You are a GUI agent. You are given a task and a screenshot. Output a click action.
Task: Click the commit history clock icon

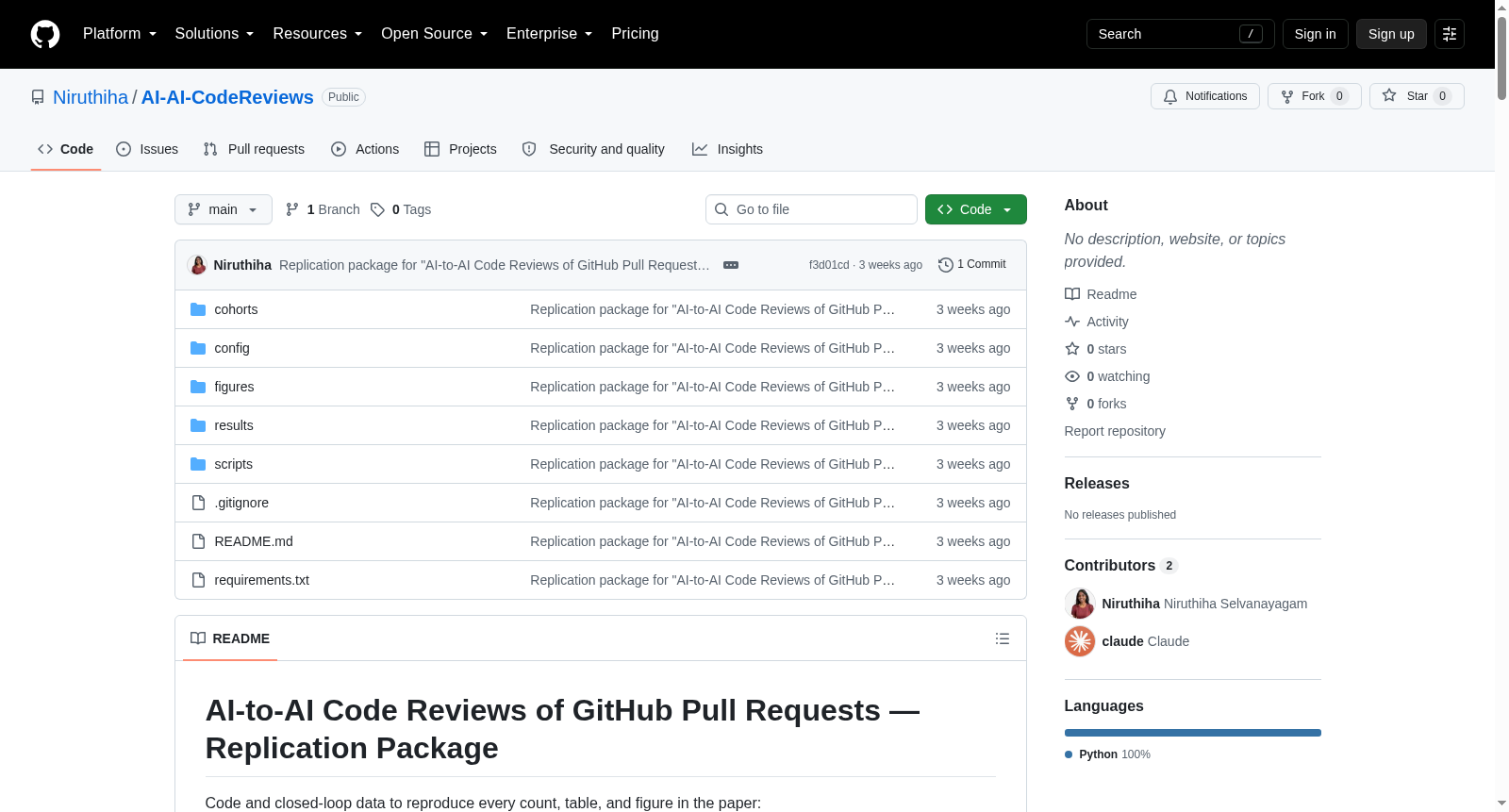click(x=946, y=265)
